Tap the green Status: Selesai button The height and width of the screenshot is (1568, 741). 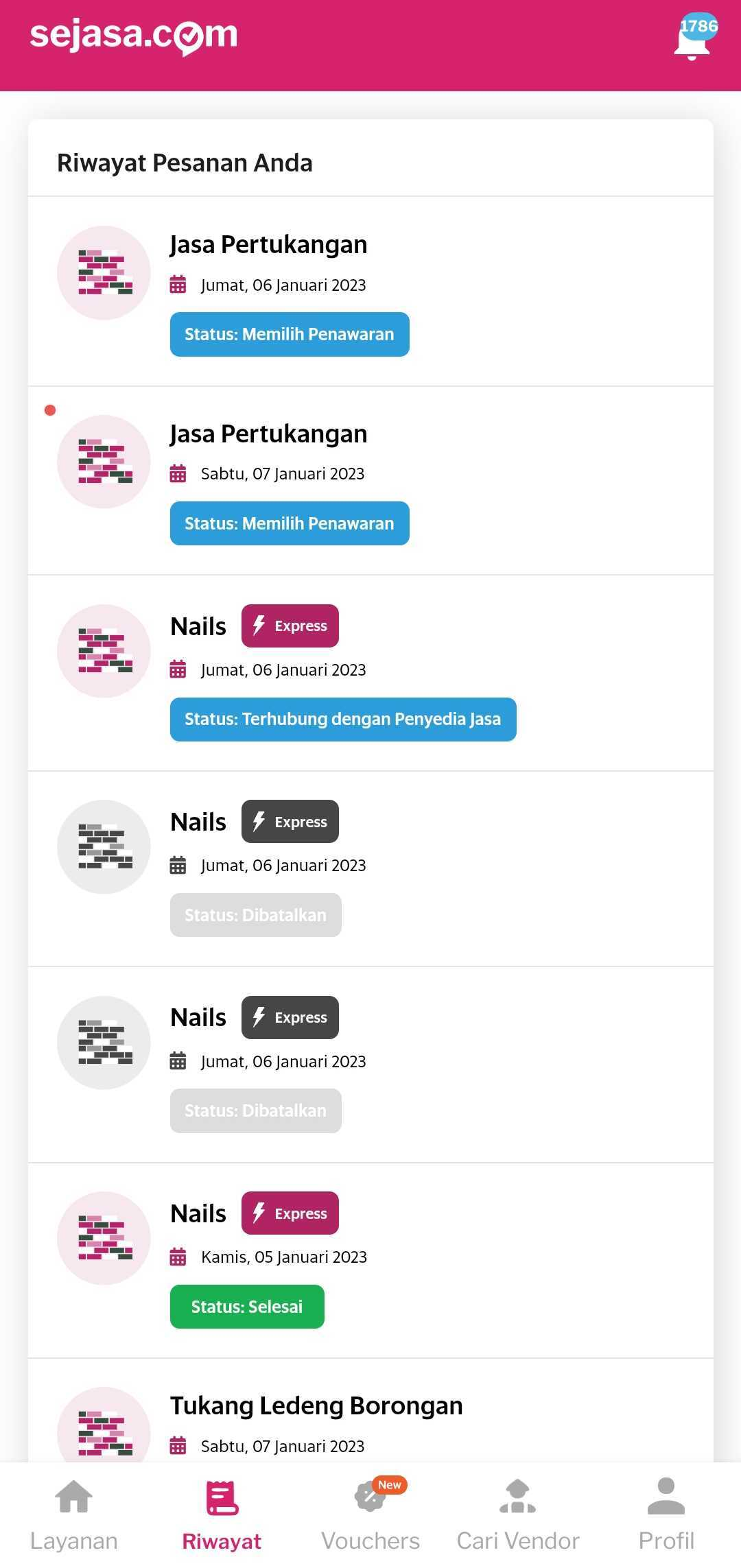click(x=247, y=1307)
